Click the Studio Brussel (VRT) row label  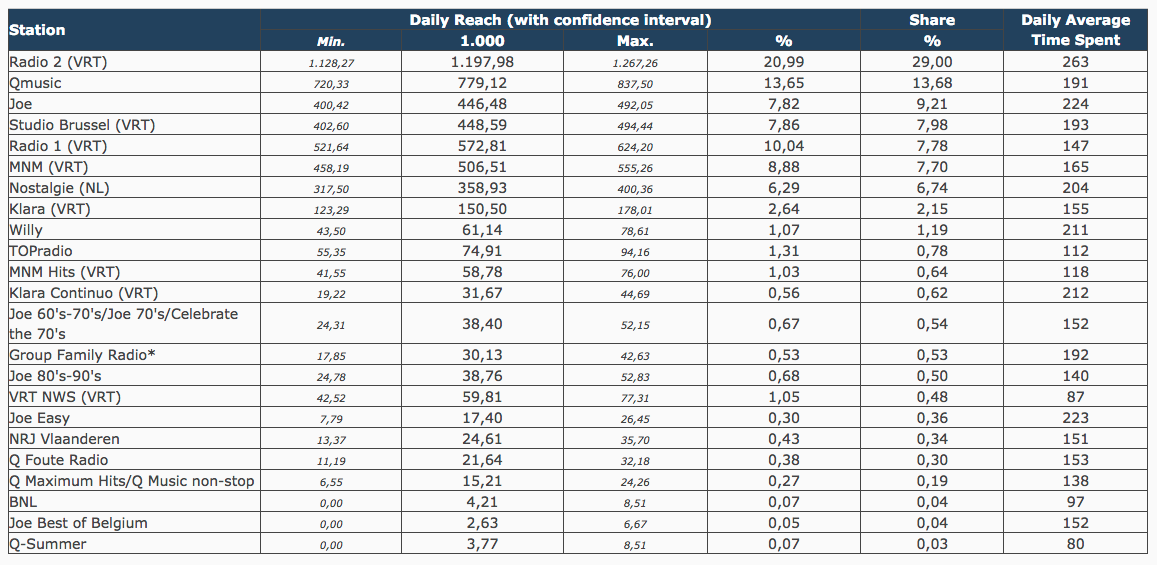coord(82,125)
